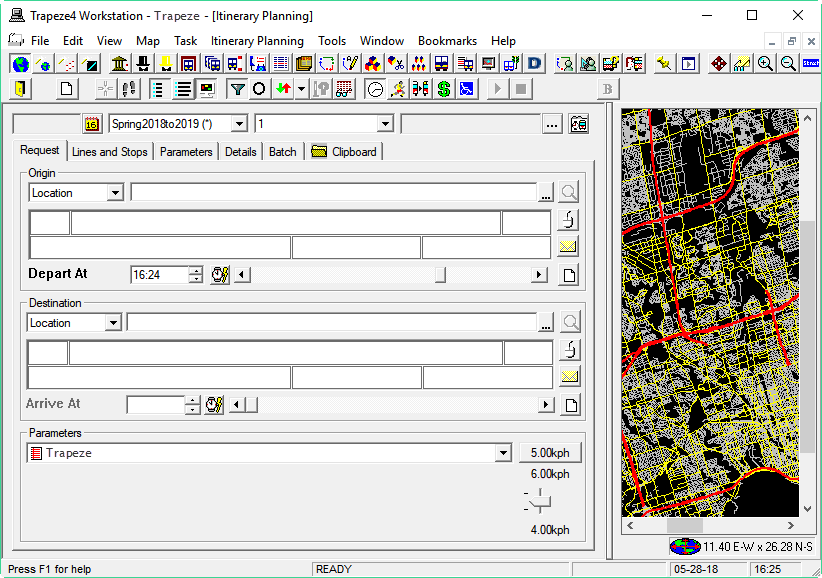Click the clock icon in the lower toolbar
Screen dimensions: 822x578
[x=375, y=88]
